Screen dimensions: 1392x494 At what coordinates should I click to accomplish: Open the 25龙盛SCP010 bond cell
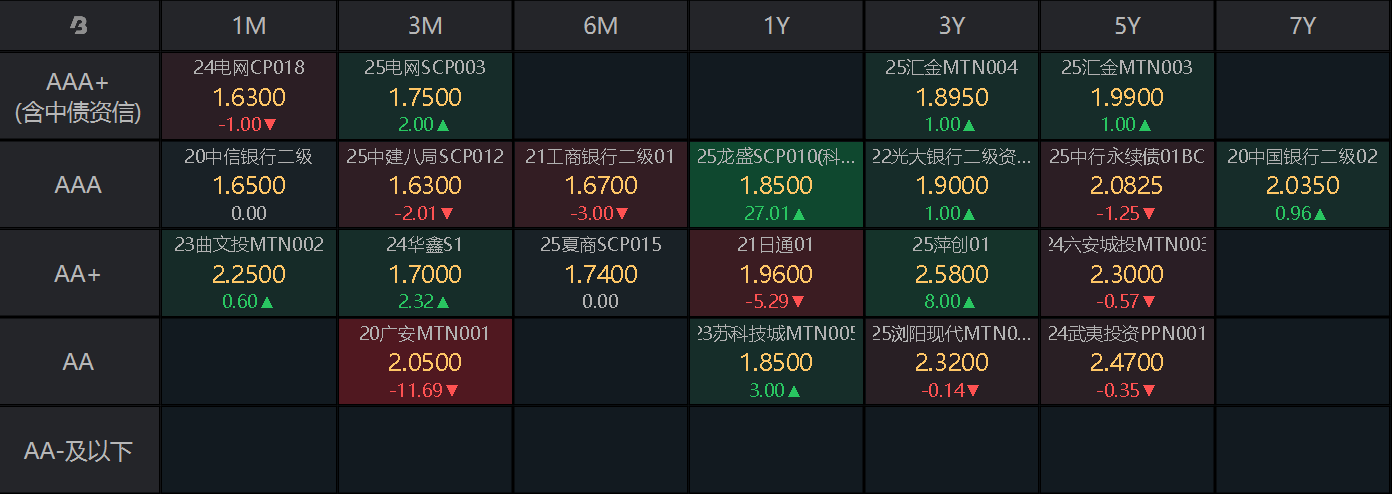tap(776, 185)
